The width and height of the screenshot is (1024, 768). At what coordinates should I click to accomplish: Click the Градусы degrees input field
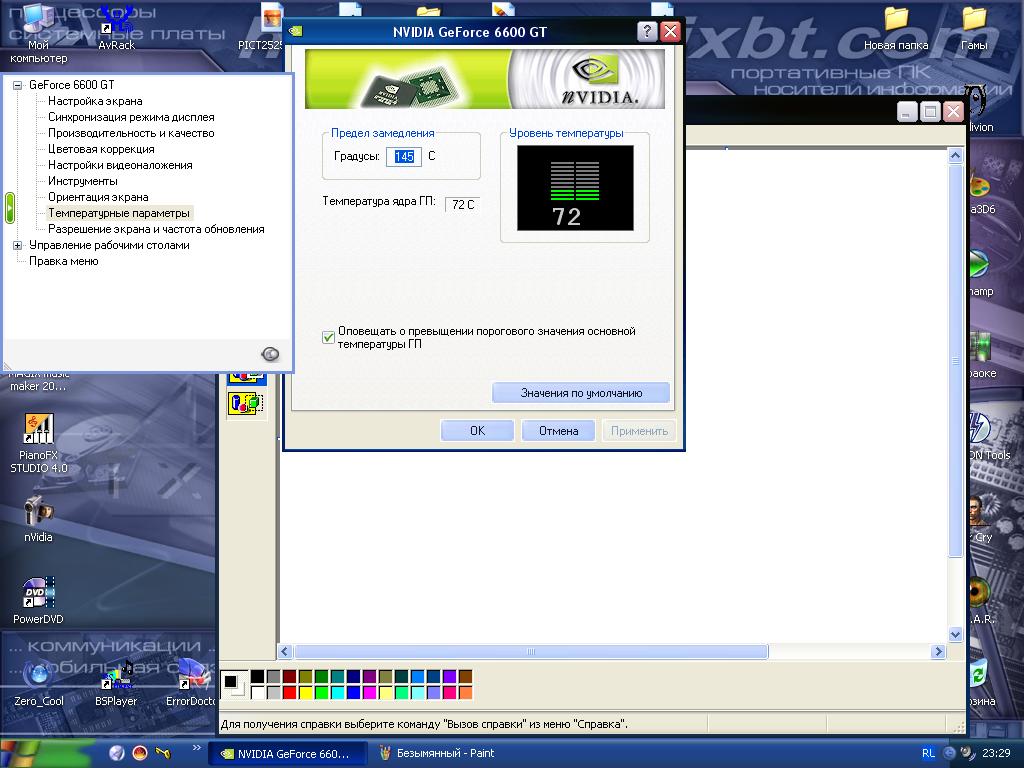point(404,157)
